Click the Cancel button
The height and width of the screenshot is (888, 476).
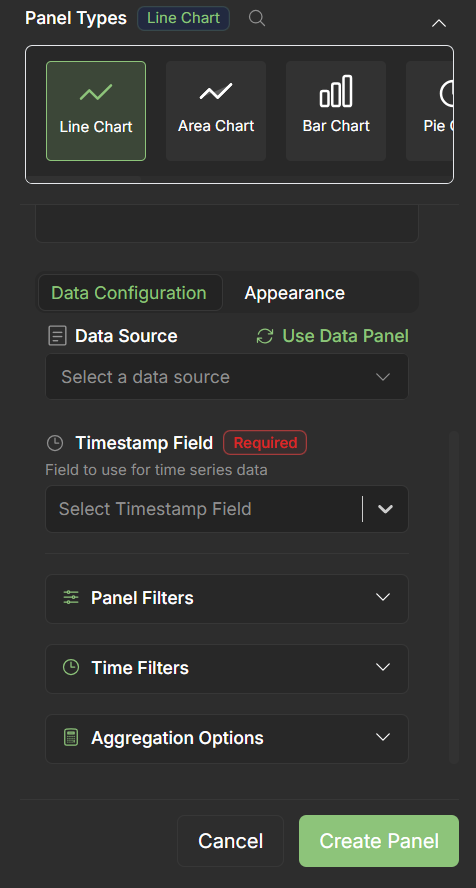point(230,841)
